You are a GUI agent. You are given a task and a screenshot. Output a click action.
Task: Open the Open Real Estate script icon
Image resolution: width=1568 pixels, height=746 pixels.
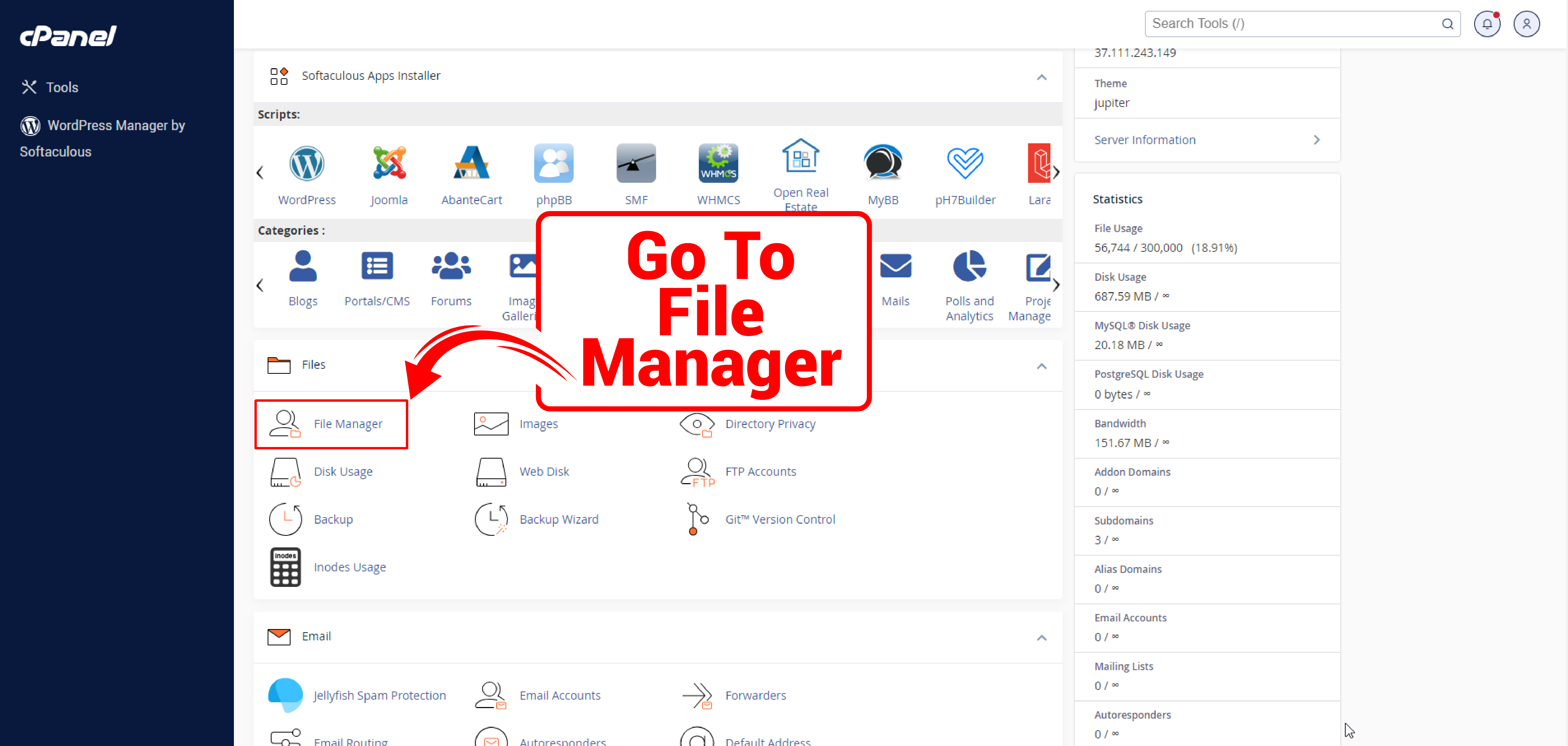click(800, 156)
